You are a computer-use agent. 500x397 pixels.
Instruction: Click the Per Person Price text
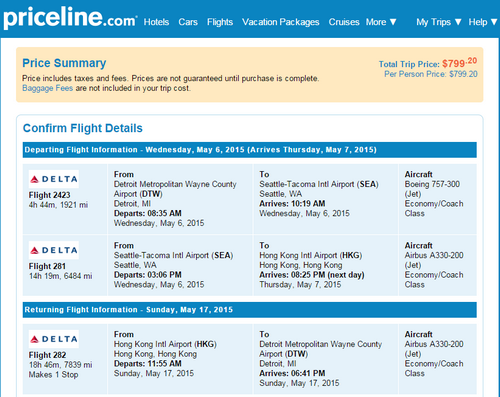coord(431,74)
